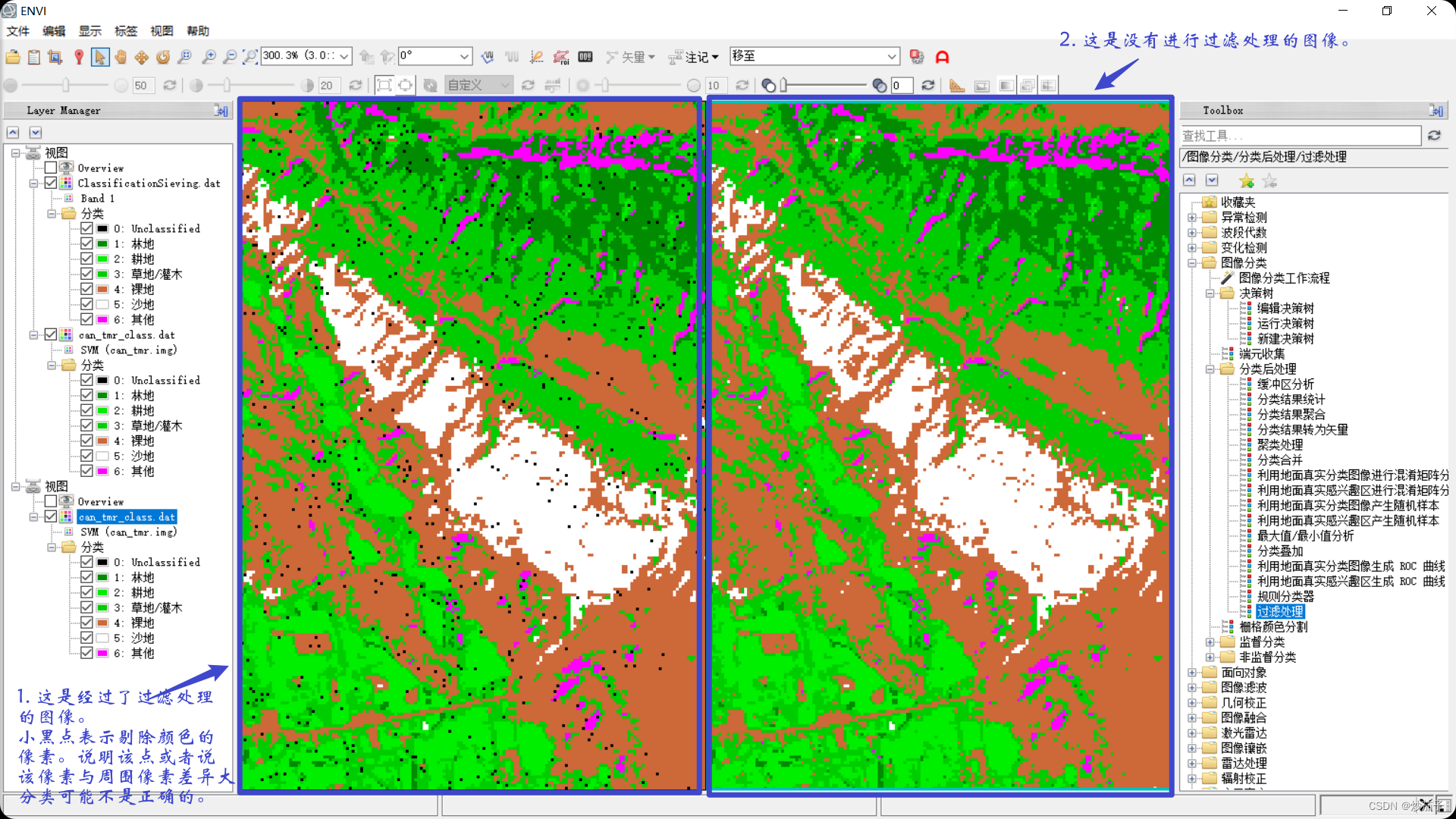Click the red crosshair pin icon

(x=79, y=57)
